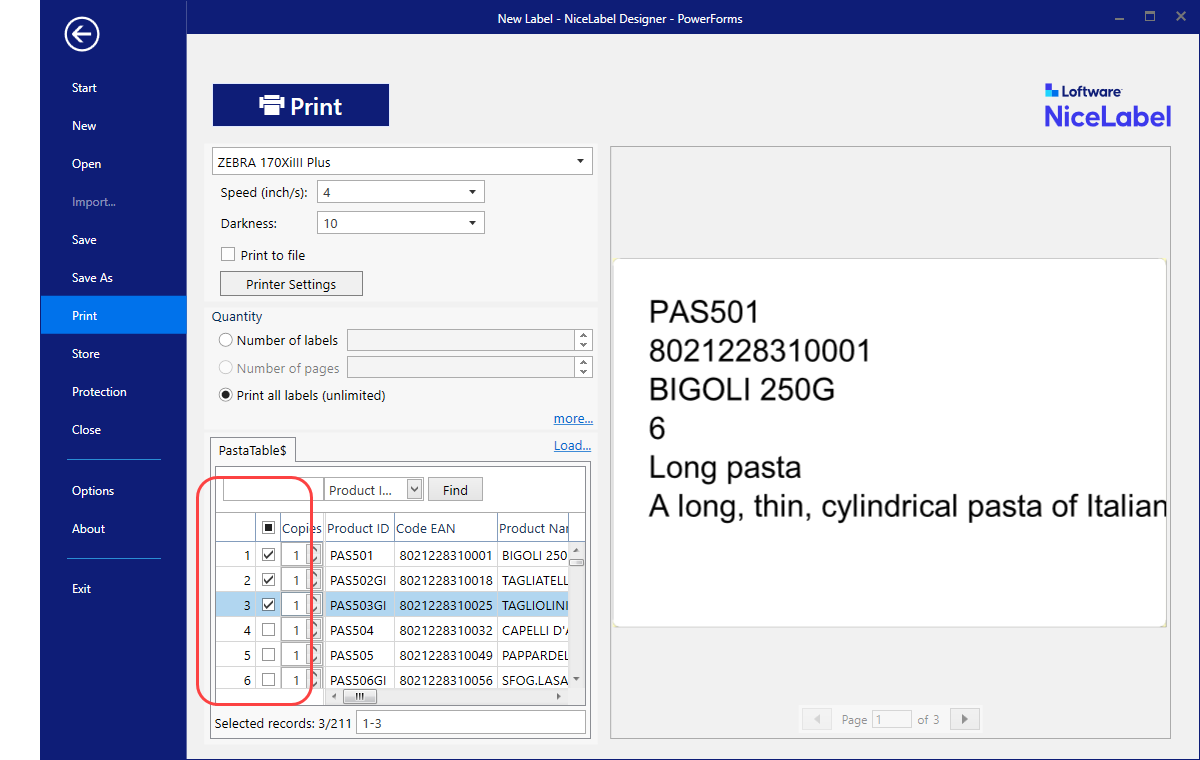This screenshot has width=1200, height=760.
Task: Select the Number of pages radio button
Action: (x=226, y=368)
